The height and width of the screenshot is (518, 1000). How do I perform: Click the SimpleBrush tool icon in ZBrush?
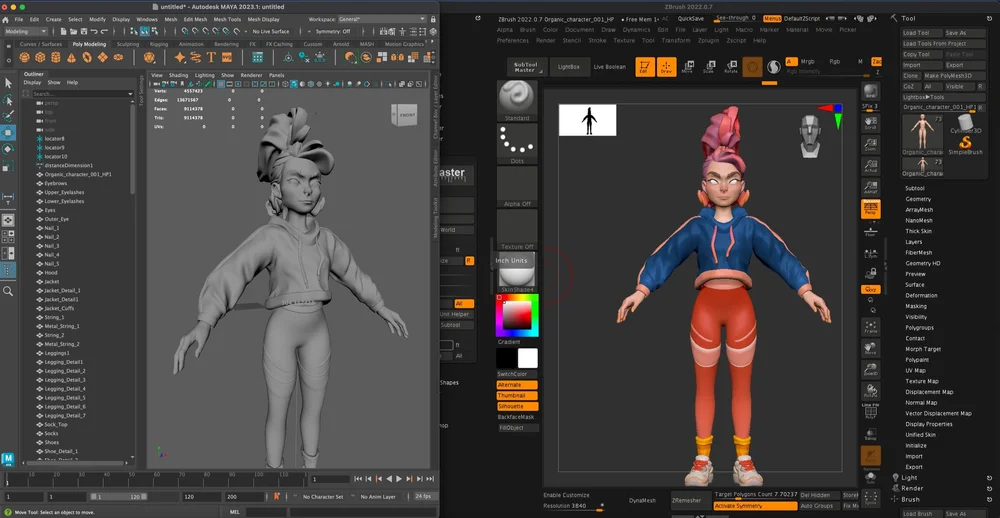[x=965, y=144]
